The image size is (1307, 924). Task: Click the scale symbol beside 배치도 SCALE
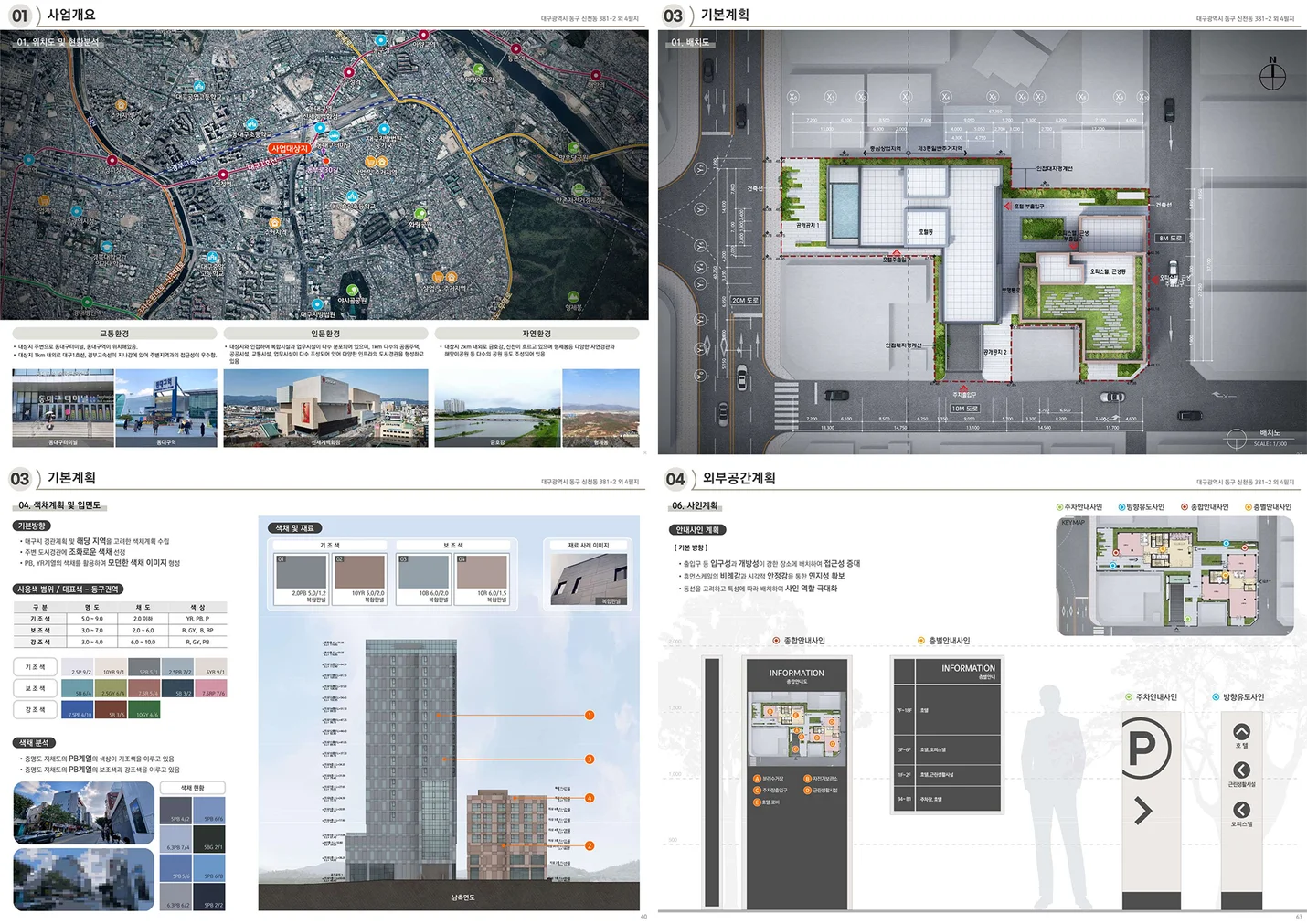1237,440
